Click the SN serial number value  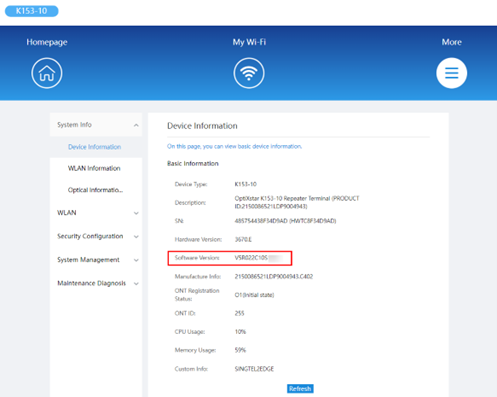[285, 221]
